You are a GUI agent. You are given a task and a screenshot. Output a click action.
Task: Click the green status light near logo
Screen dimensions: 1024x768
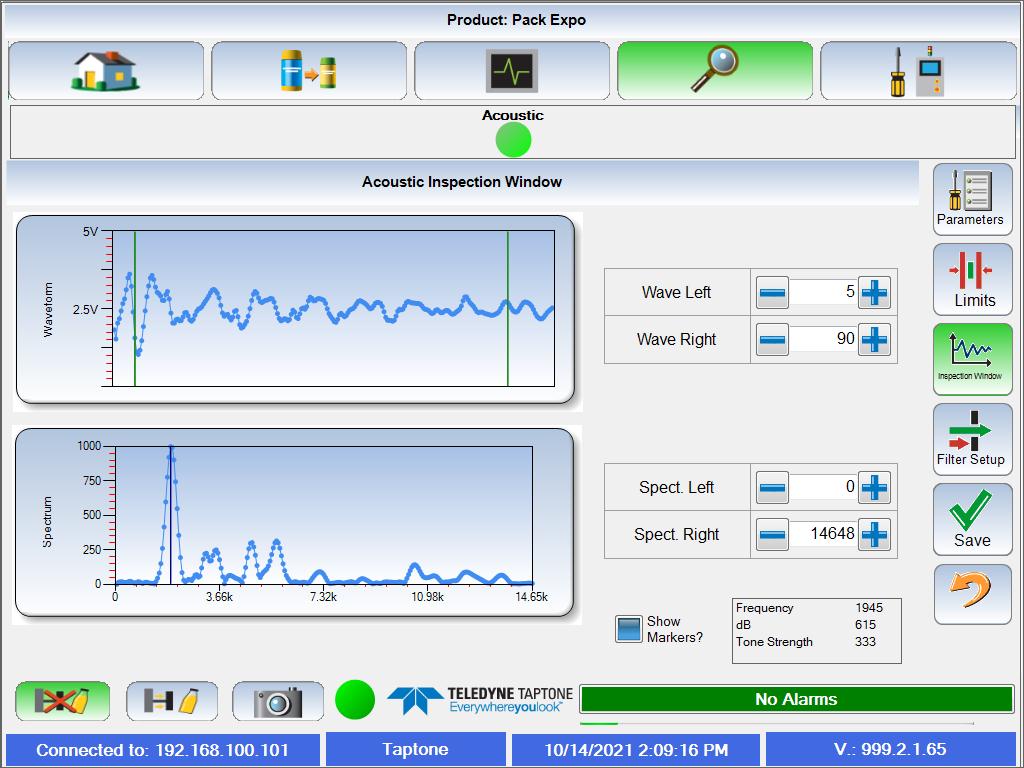pyautogui.click(x=355, y=699)
